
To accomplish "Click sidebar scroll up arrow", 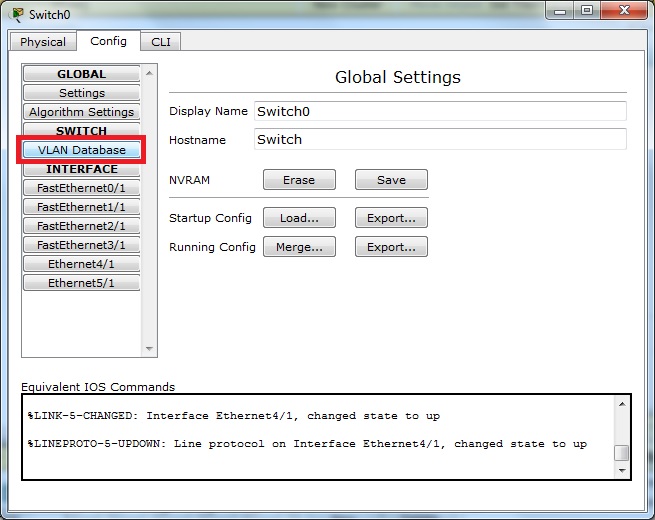I will (x=149, y=73).
